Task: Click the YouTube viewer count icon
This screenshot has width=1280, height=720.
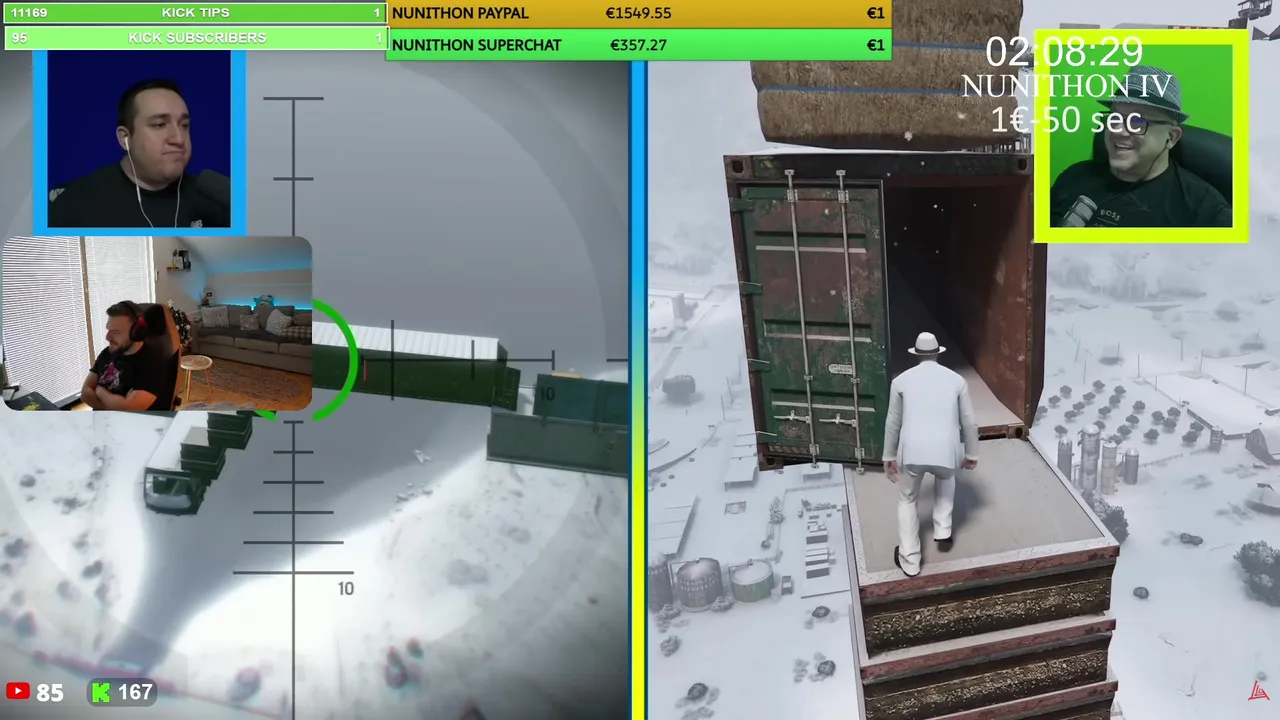Action: pos(18,691)
